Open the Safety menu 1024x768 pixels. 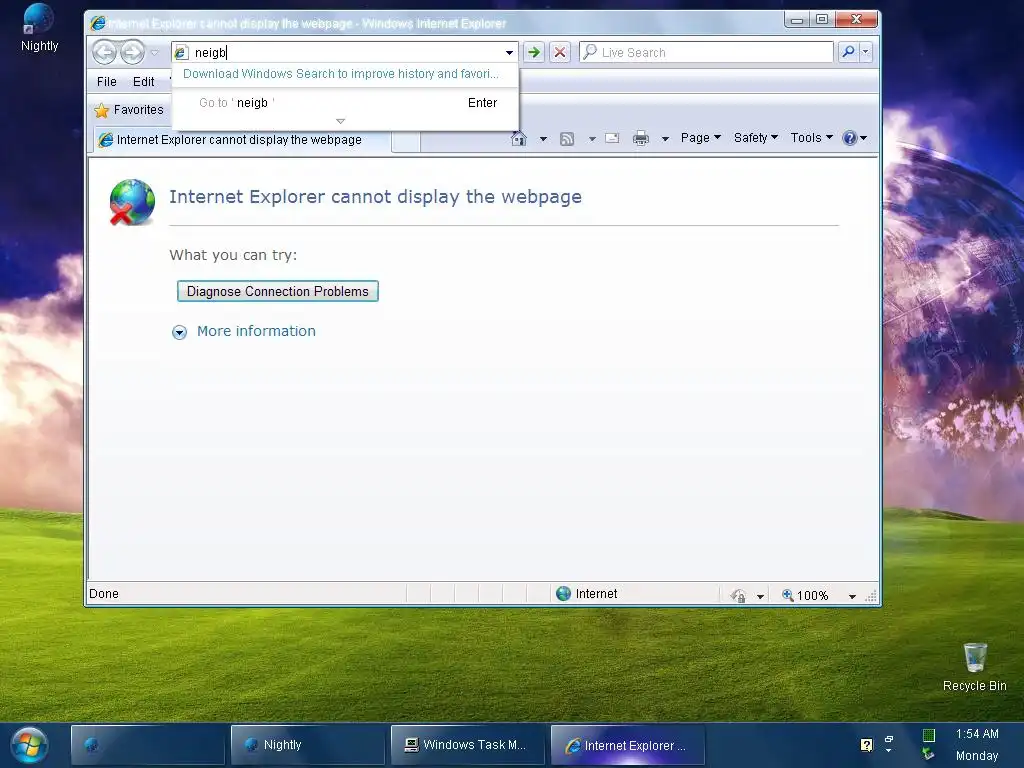[x=756, y=138]
